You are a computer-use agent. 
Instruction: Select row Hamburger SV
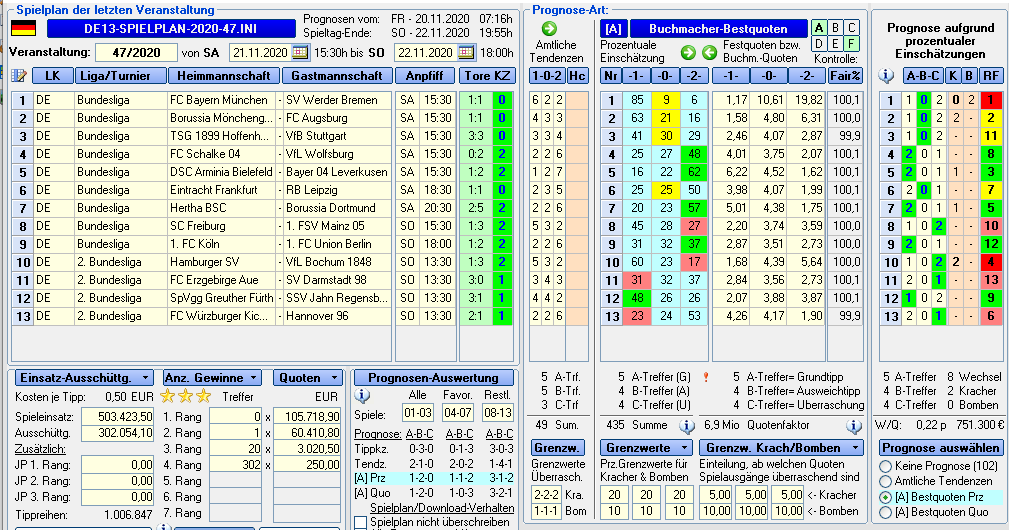tap(263, 262)
